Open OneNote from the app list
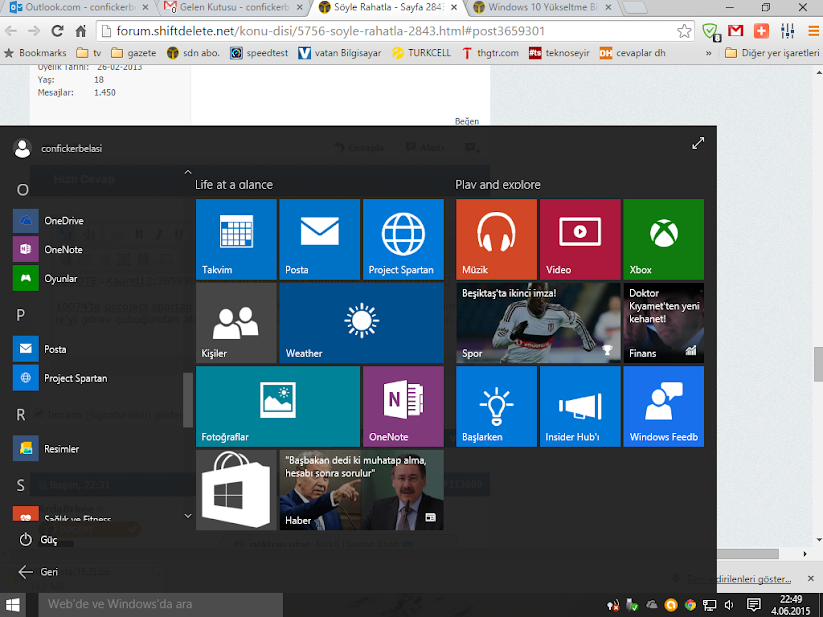 (x=97, y=250)
